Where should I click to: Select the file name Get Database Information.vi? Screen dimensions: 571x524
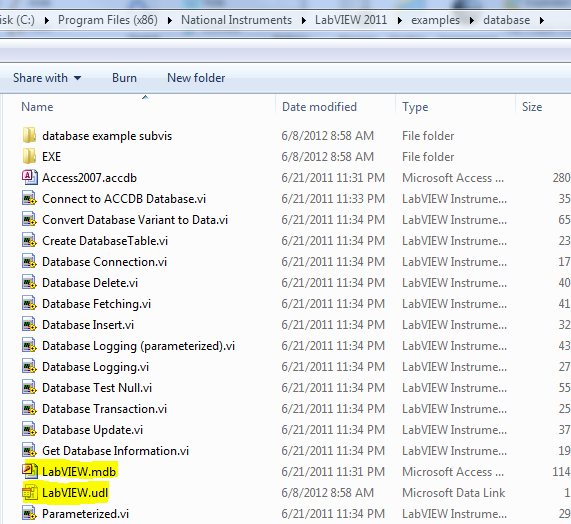[115, 451]
